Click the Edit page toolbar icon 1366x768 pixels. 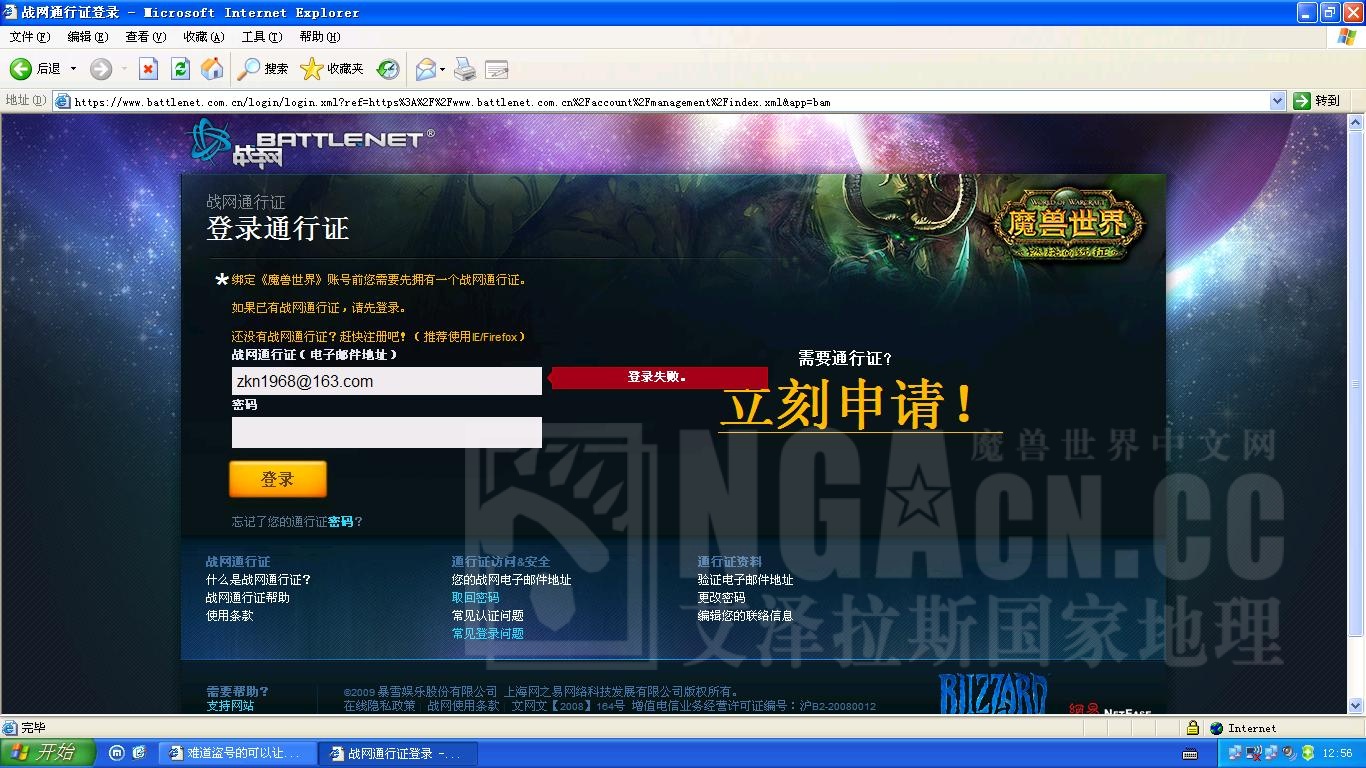497,69
